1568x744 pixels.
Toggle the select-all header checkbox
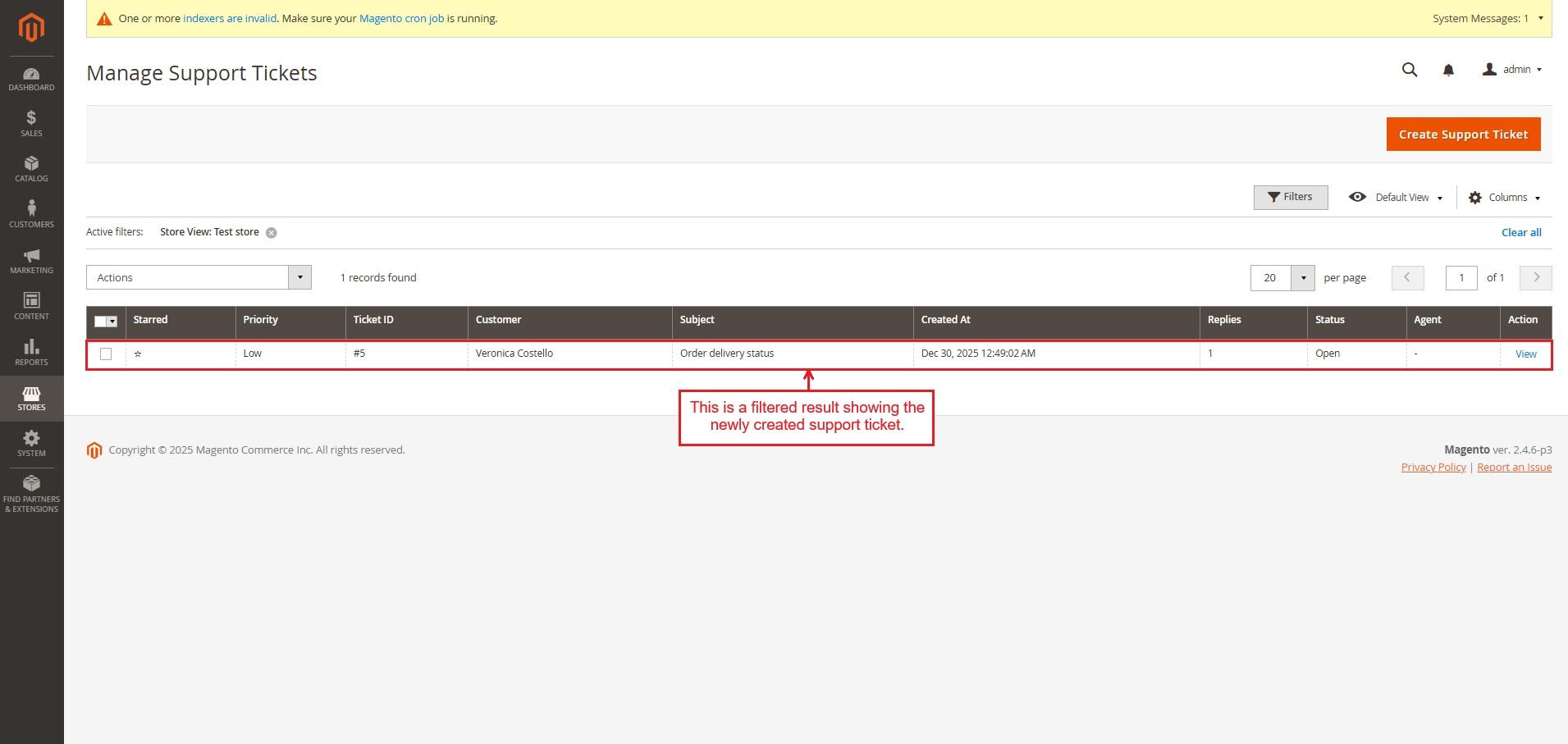[x=101, y=322]
